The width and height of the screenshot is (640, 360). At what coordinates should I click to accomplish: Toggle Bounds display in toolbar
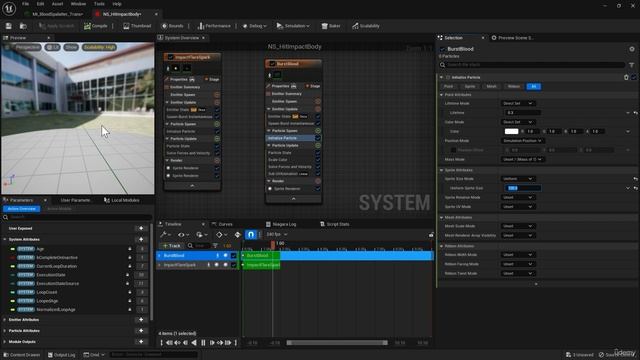pyautogui.click(x=172, y=26)
